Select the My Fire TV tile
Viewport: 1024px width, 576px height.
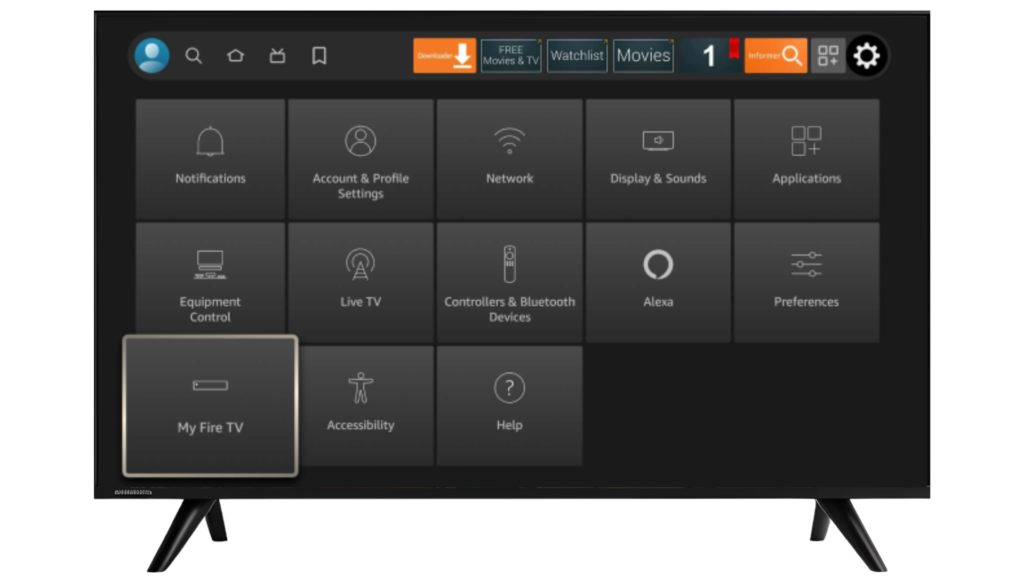pyautogui.click(x=210, y=403)
